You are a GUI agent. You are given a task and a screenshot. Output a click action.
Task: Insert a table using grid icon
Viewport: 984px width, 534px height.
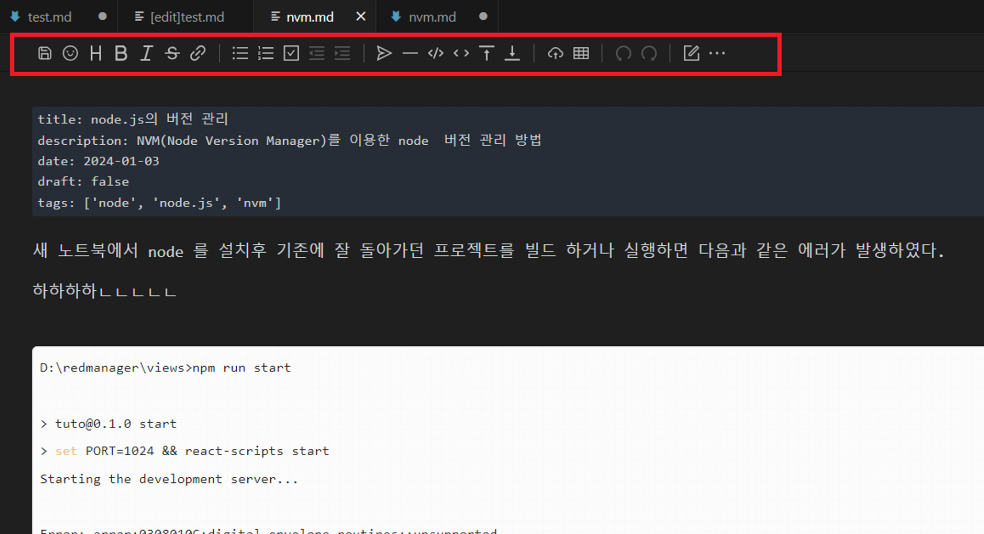tap(581, 54)
